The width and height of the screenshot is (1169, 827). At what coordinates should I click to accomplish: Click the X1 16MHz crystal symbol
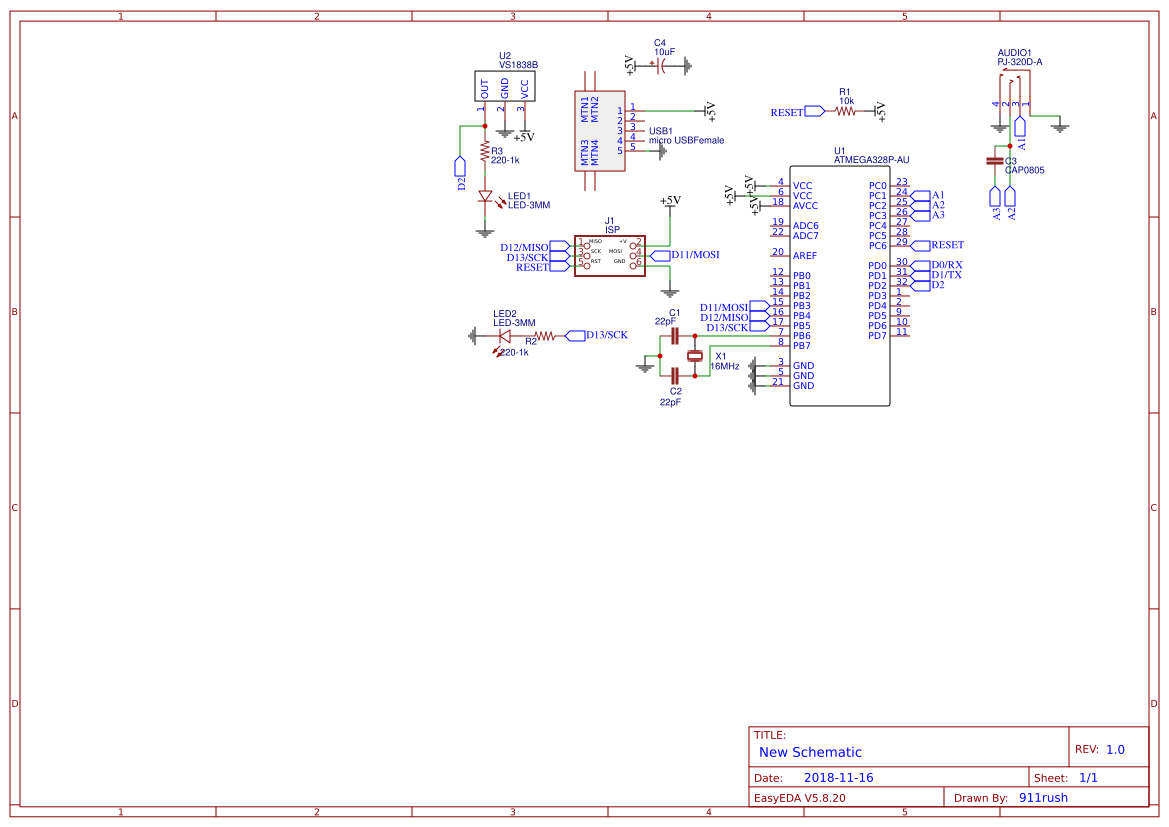[x=695, y=356]
